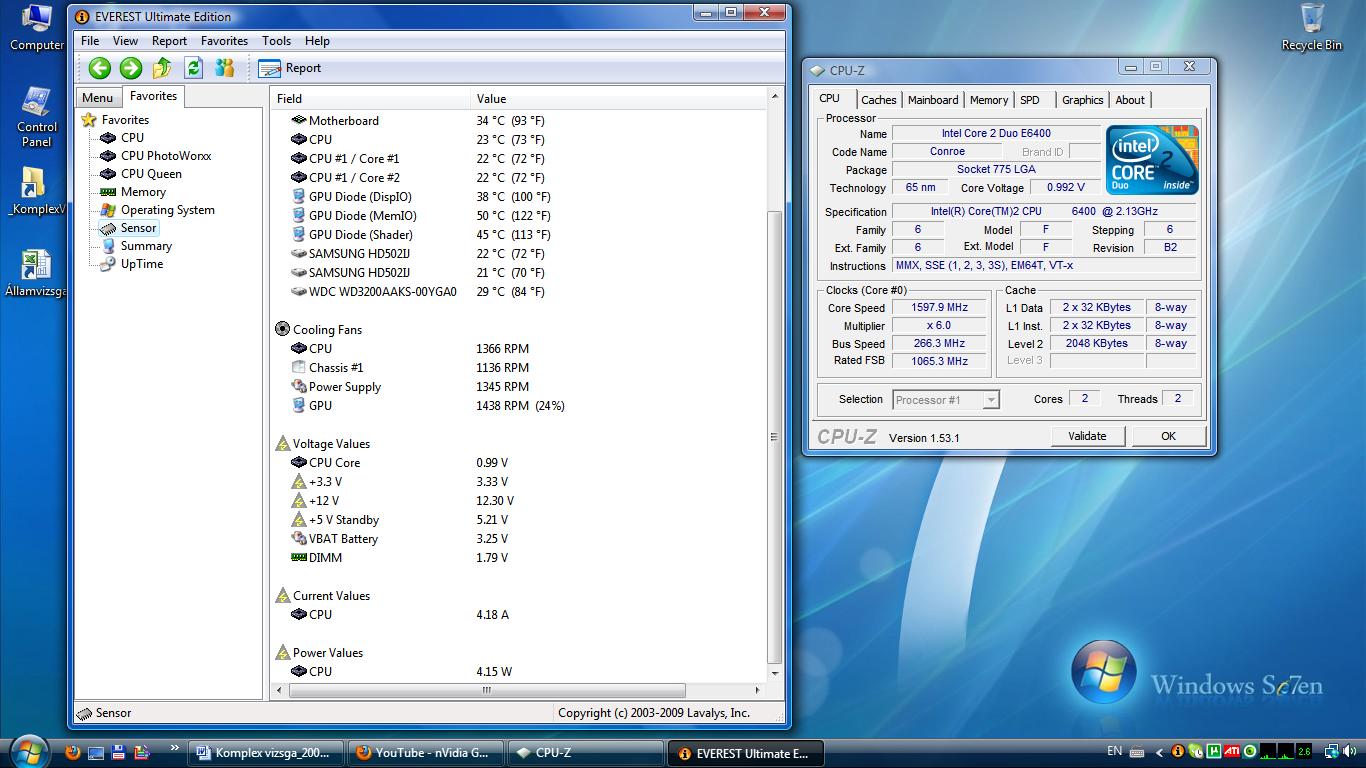Screen dimensions: 1366x768
Task: Open the Processor #1 selection dropdown
Action: (945, 400)
